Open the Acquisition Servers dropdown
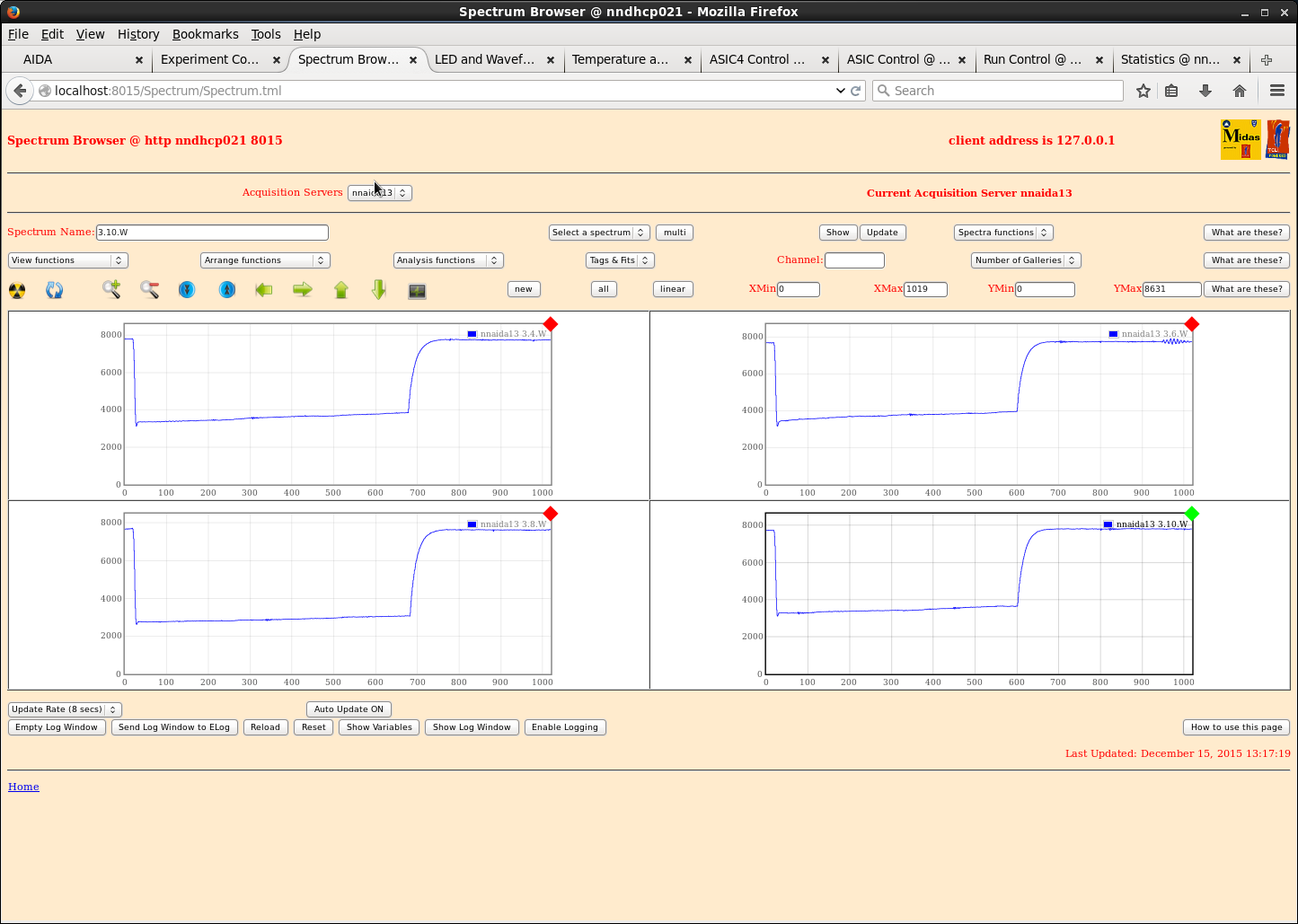Viewport: 1298px width, 924px height. 379,193
